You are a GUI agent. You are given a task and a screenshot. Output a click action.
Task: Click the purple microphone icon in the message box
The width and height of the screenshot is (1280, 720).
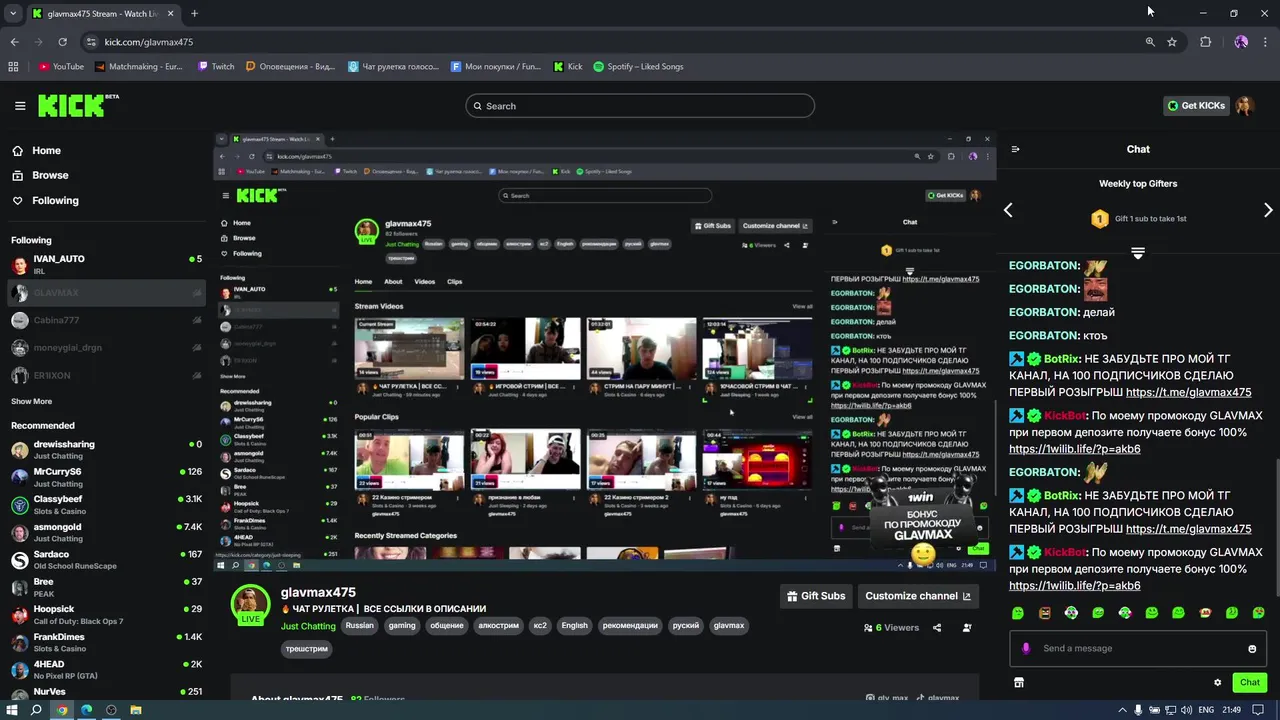[x=1026, y=648]
